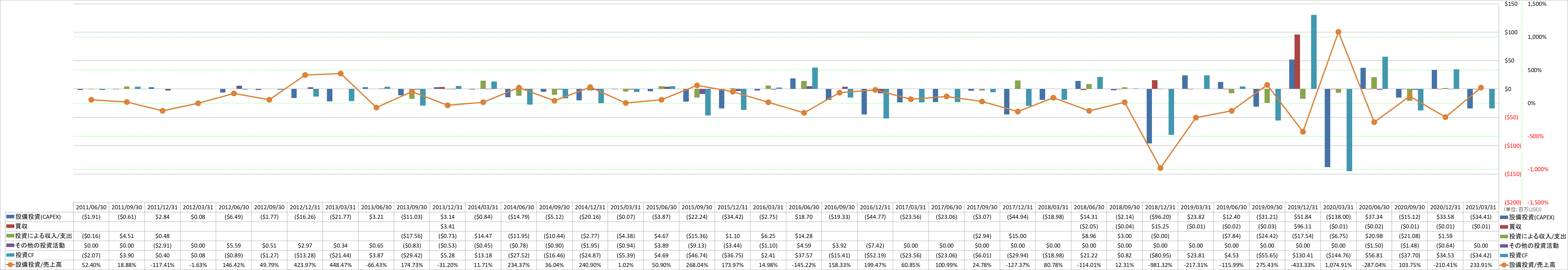1568x270 pixels.
Task: Select the 2019/12/31 column header
Action: [1303, 207]
